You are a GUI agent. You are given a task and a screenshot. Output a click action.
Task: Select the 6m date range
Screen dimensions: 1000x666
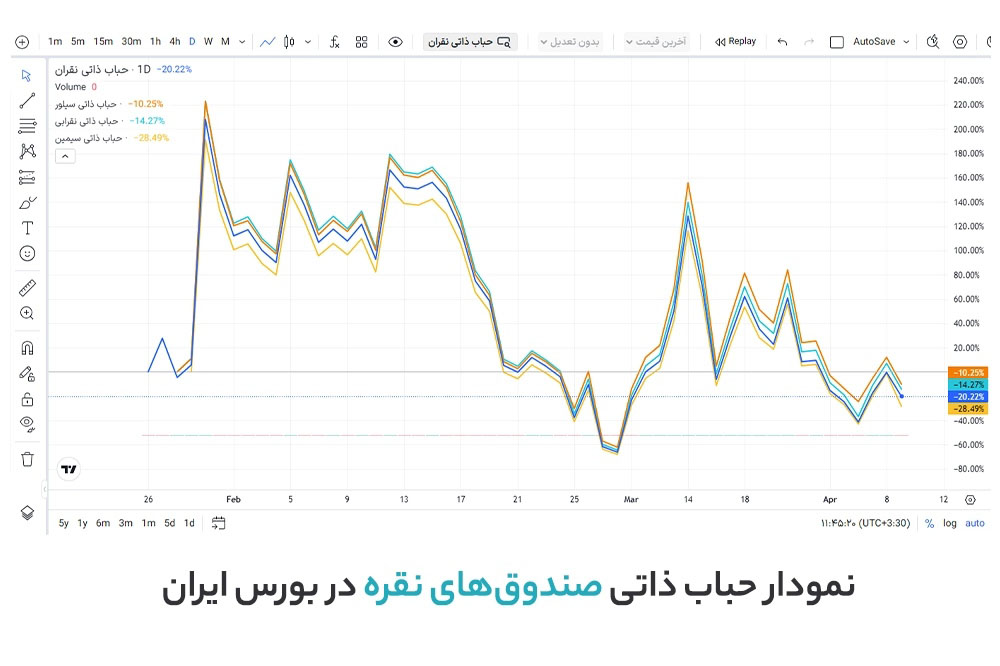coord(103,523)
